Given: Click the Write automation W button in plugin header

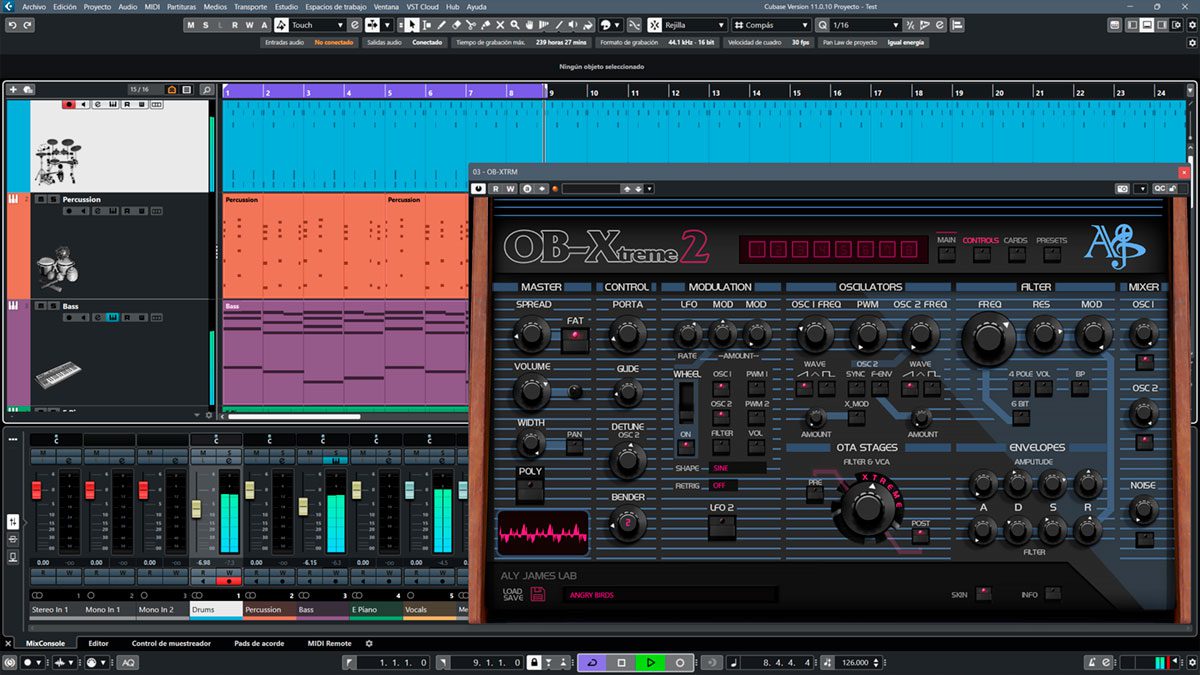Looking at the screenshot, I should pos(511,188).
